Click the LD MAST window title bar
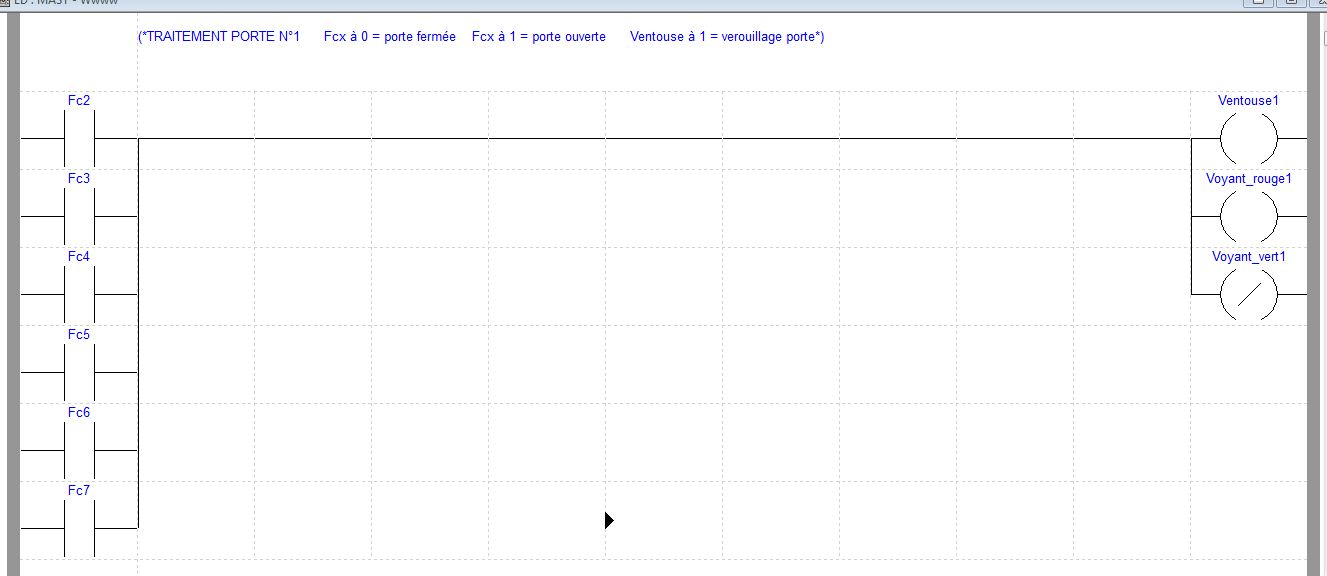 600,4
